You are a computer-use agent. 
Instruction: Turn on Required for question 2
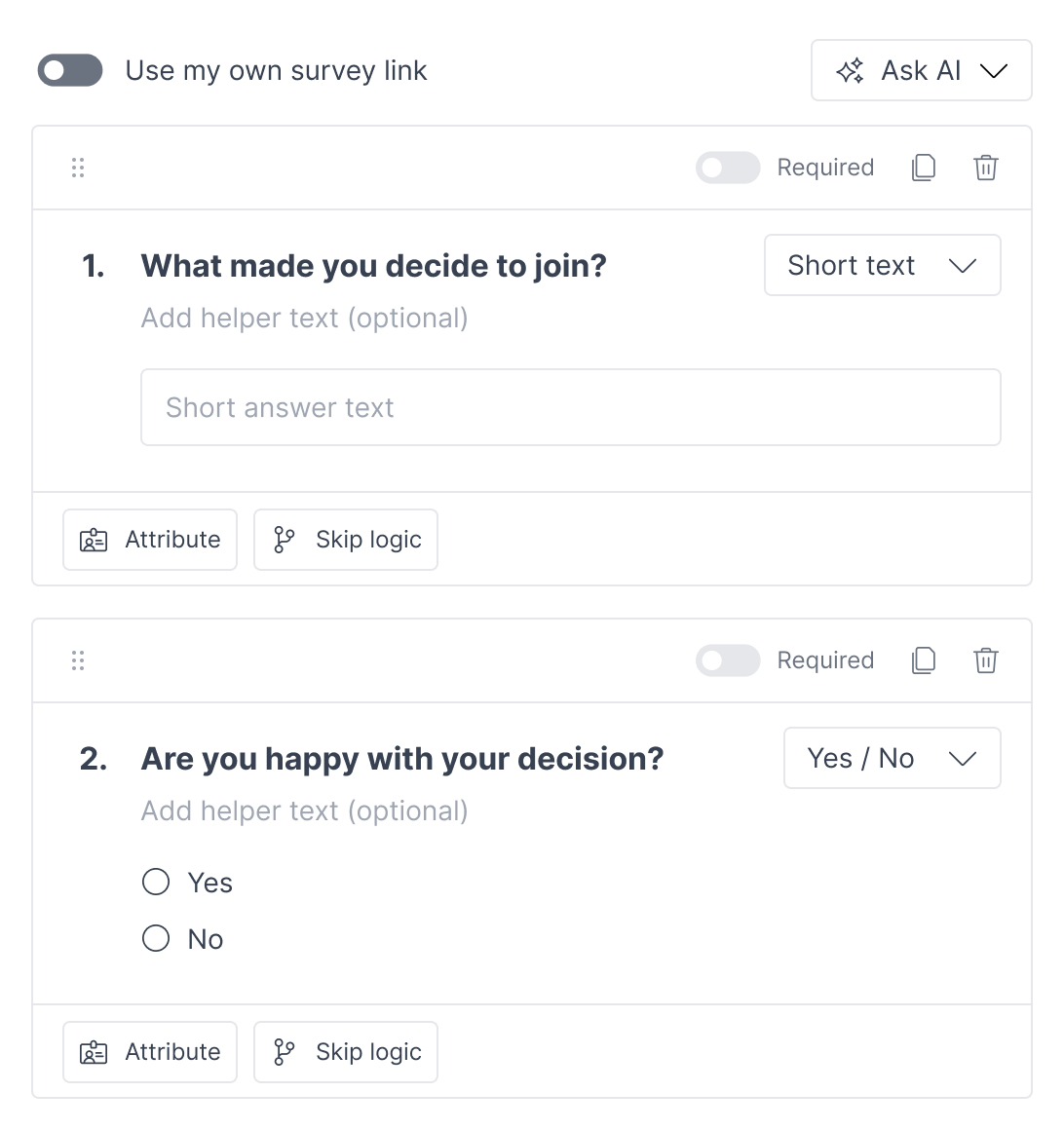(x=728, y=659)
